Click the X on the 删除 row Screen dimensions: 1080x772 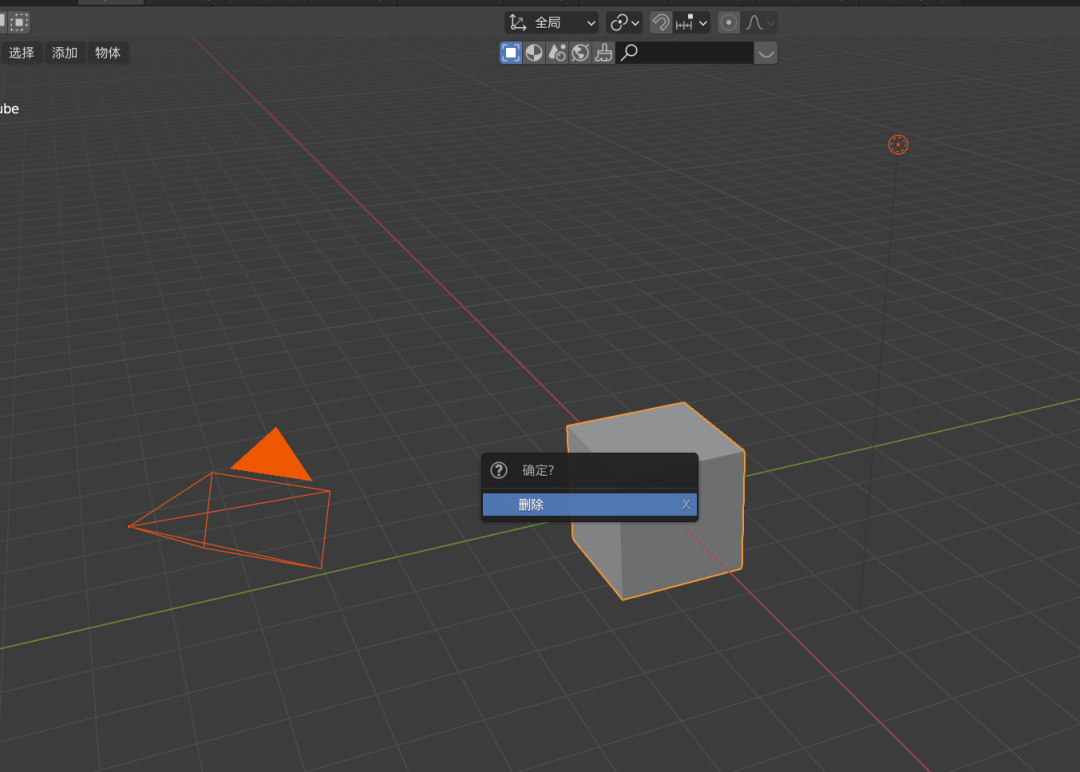(x=686, y=505)
